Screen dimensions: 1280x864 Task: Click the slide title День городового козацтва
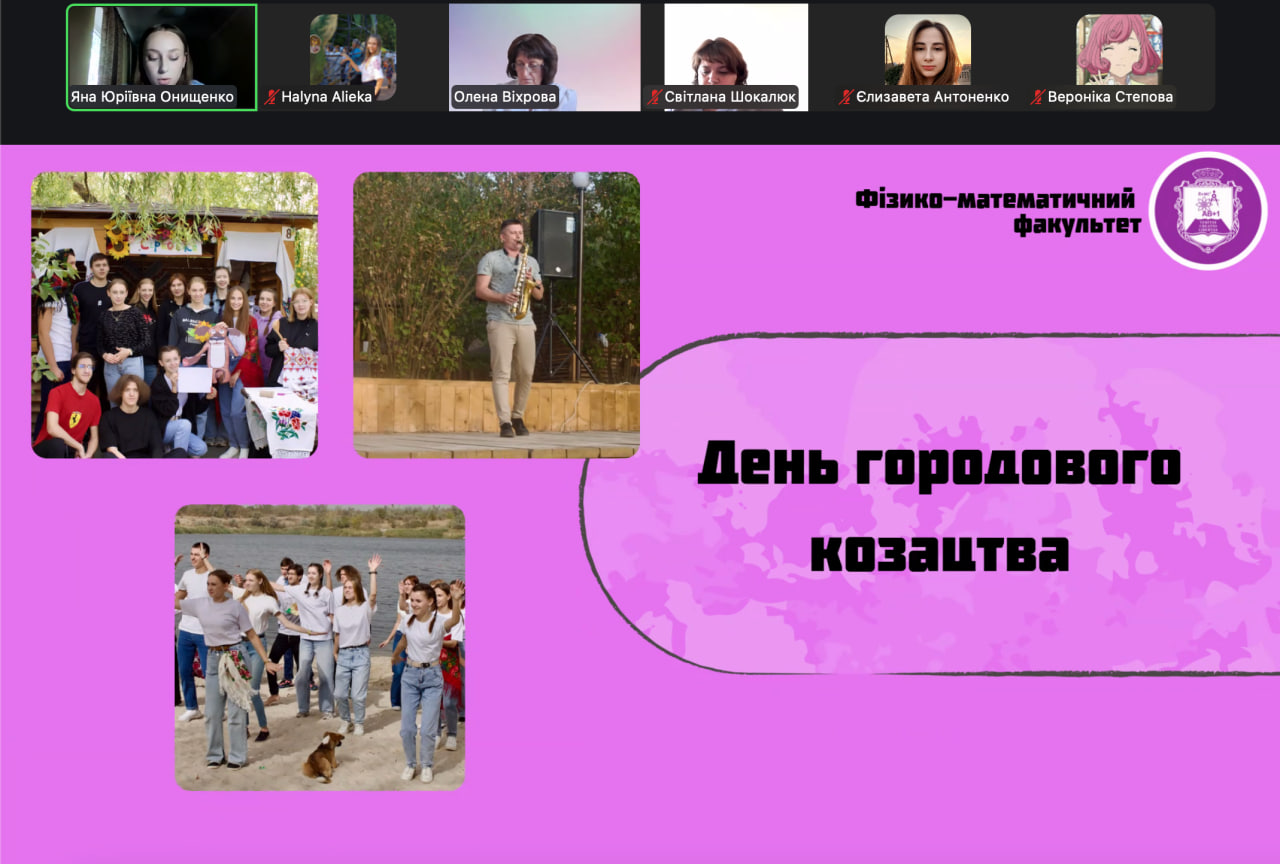pyautogui.click(x=941, y=505)
